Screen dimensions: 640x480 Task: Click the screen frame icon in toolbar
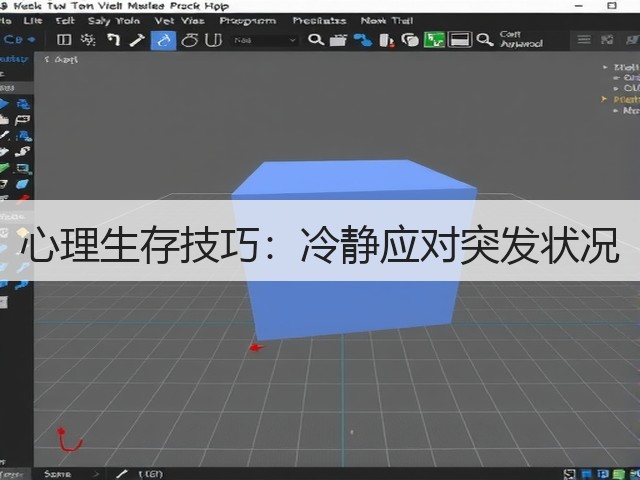460,40
